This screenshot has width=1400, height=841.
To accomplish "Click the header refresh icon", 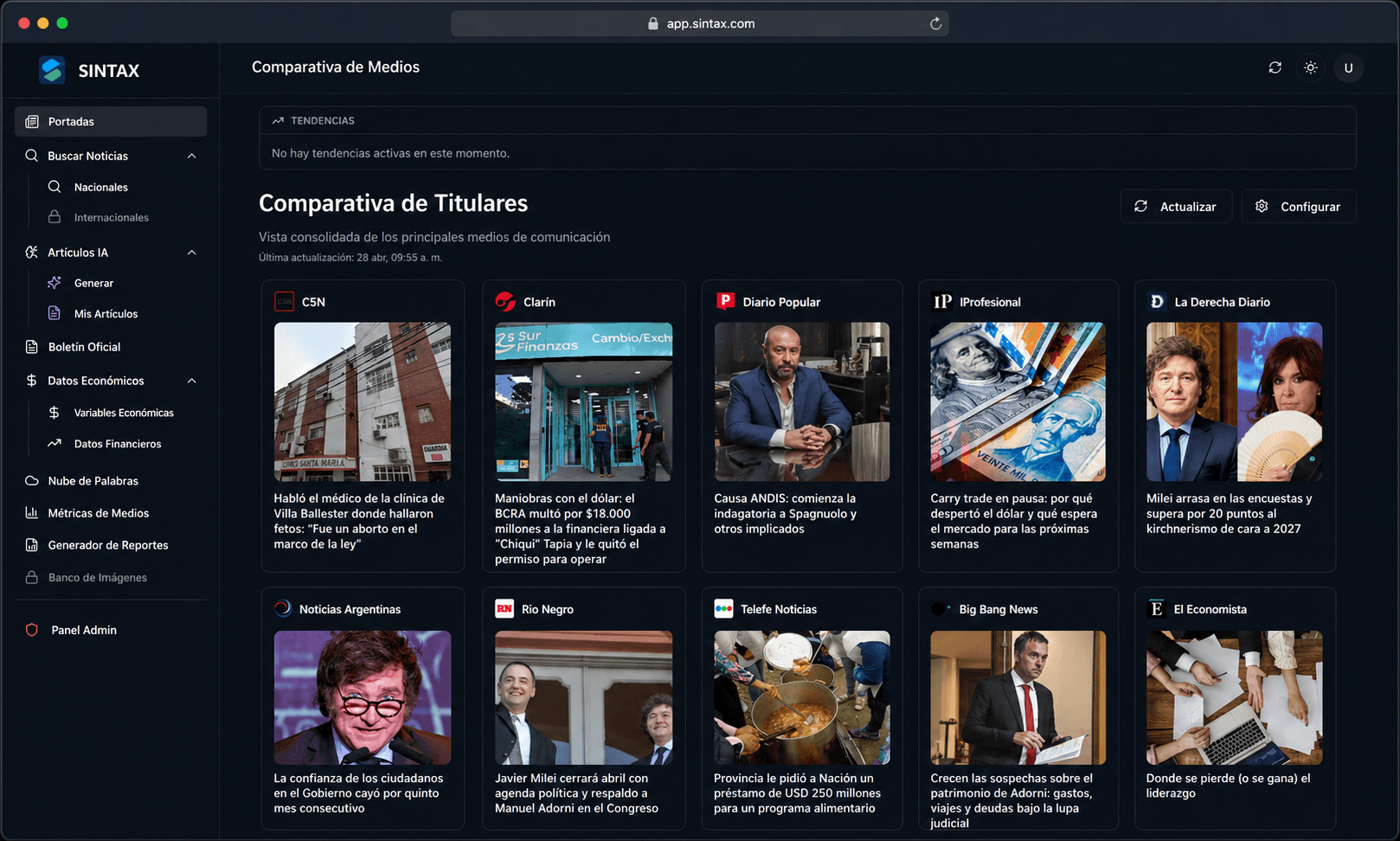I will (x=1275, y=67).
